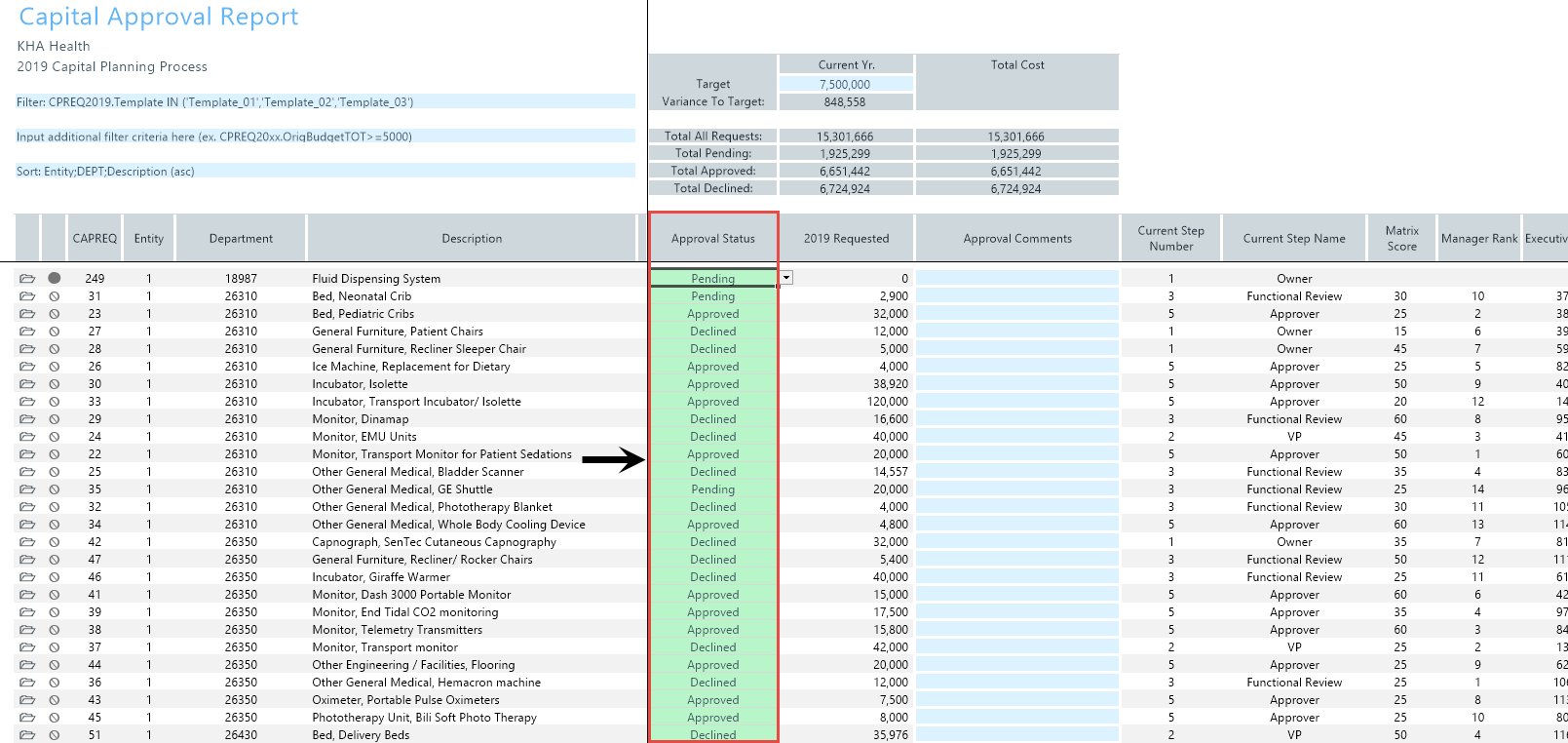Click the prohibit icon for Monitor, Dinamap row
This screenshot has height=743, width=1568.
tap(55, 419)
